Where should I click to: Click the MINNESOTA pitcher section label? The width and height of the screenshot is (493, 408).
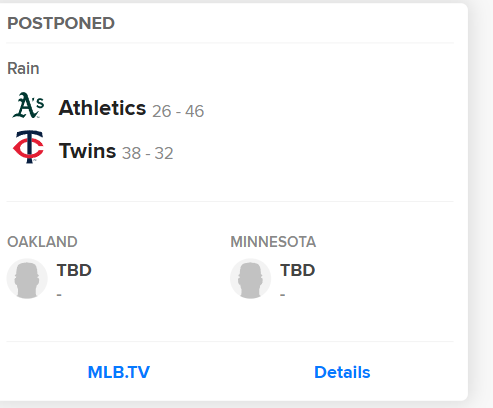coord(273,242)
